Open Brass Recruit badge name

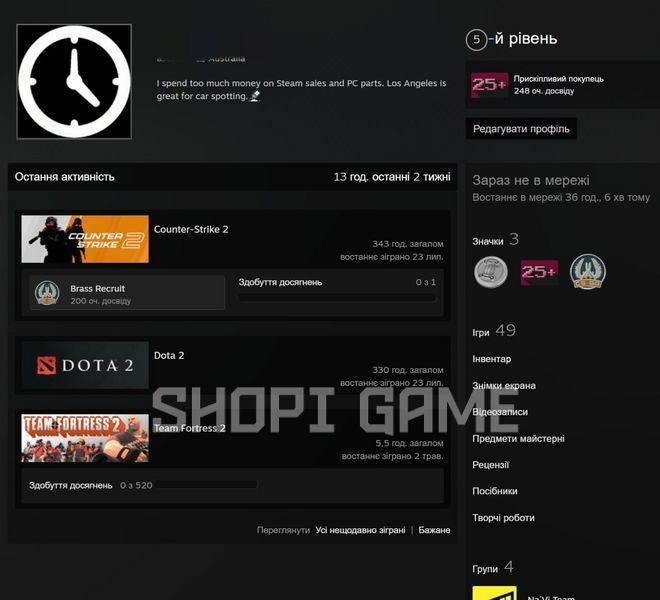pyautogui.click(x=98, y=288)
